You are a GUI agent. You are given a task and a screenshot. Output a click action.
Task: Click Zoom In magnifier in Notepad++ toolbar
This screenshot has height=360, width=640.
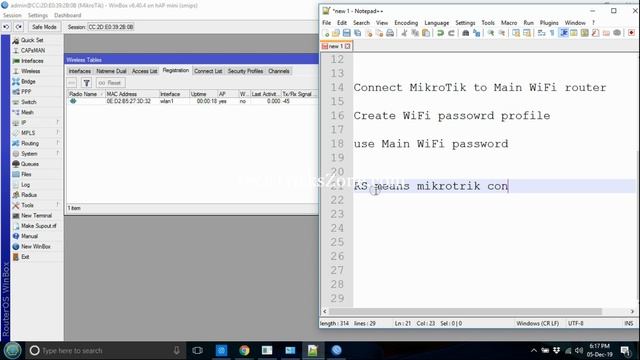[x=491, y=33]
